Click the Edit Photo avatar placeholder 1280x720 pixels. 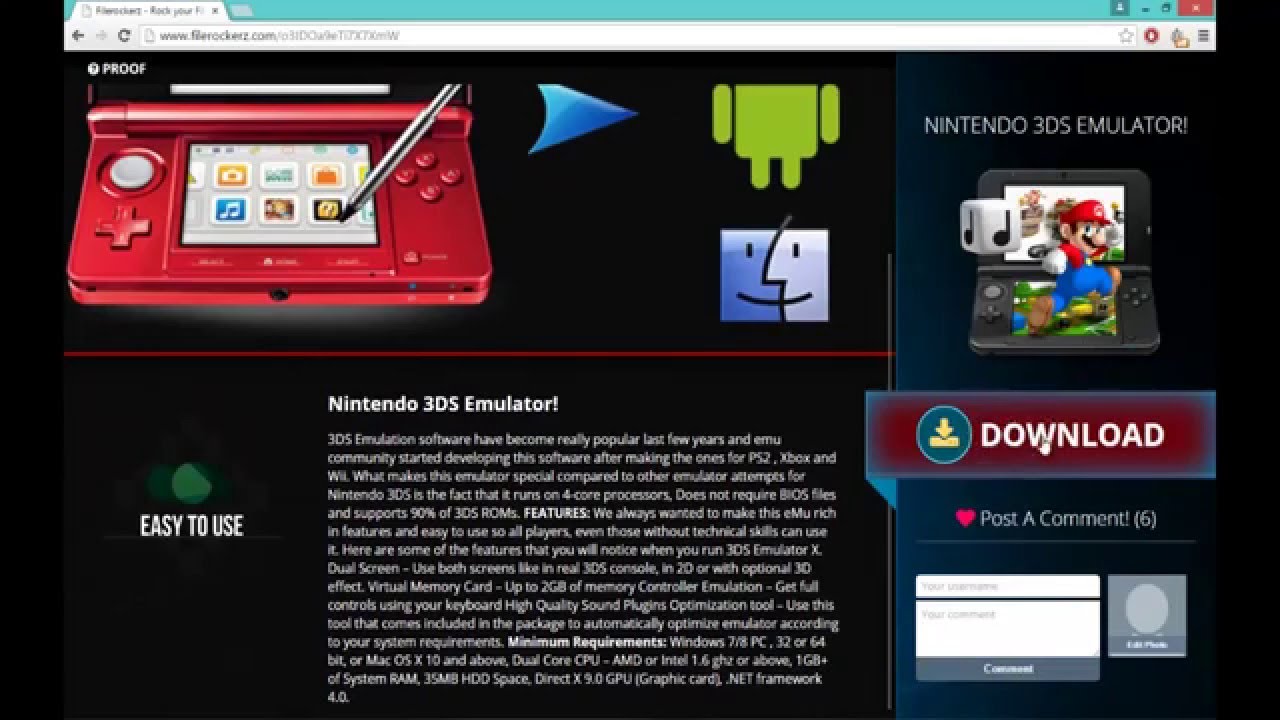click(1147, 615)
